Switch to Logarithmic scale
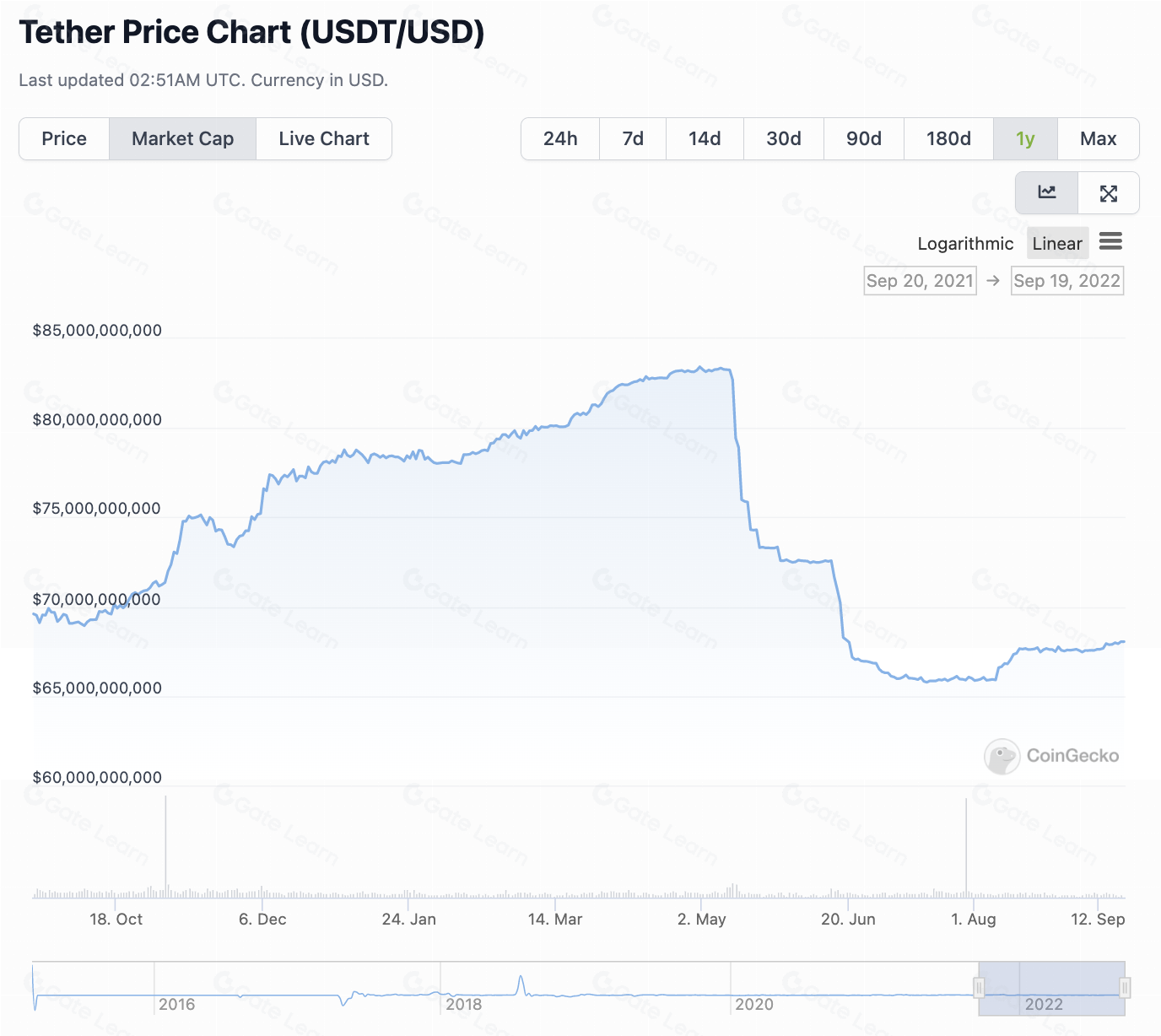 tap(965, 244)
